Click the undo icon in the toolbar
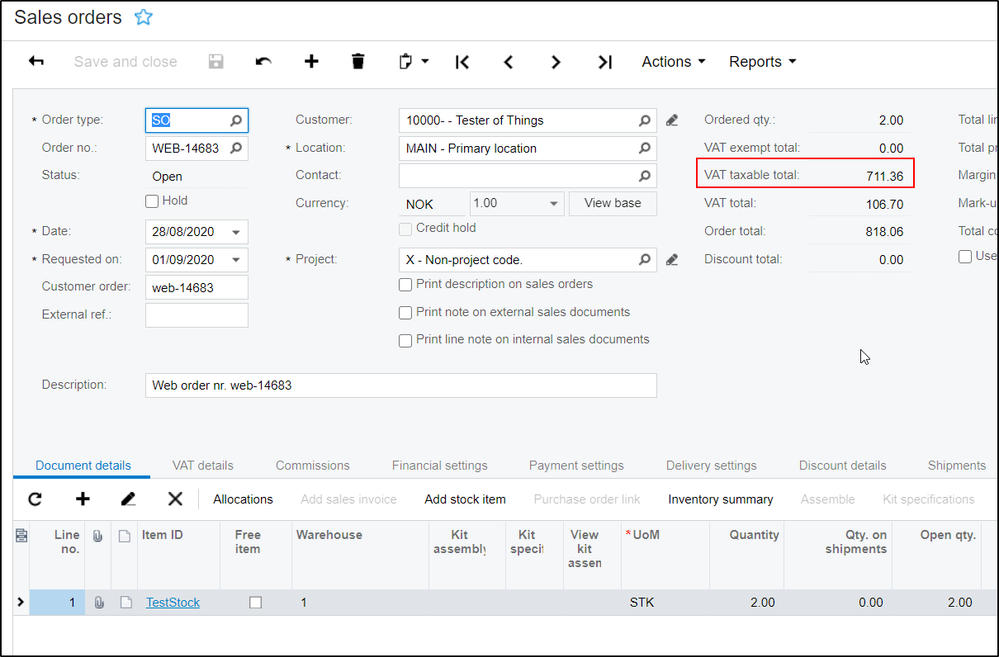 tap(264, 62)
